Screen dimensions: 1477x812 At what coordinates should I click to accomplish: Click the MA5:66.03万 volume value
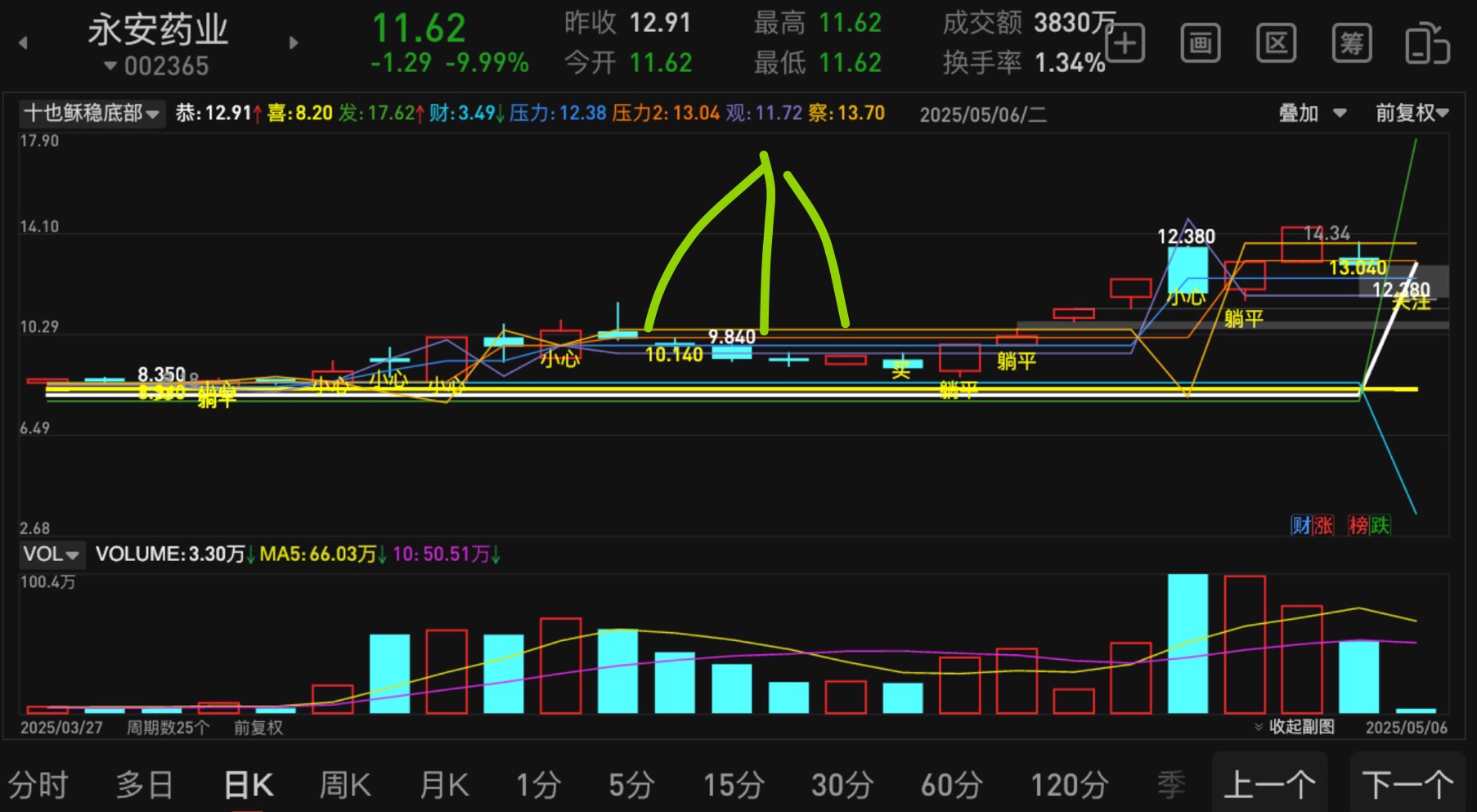[x=322, y=554]
